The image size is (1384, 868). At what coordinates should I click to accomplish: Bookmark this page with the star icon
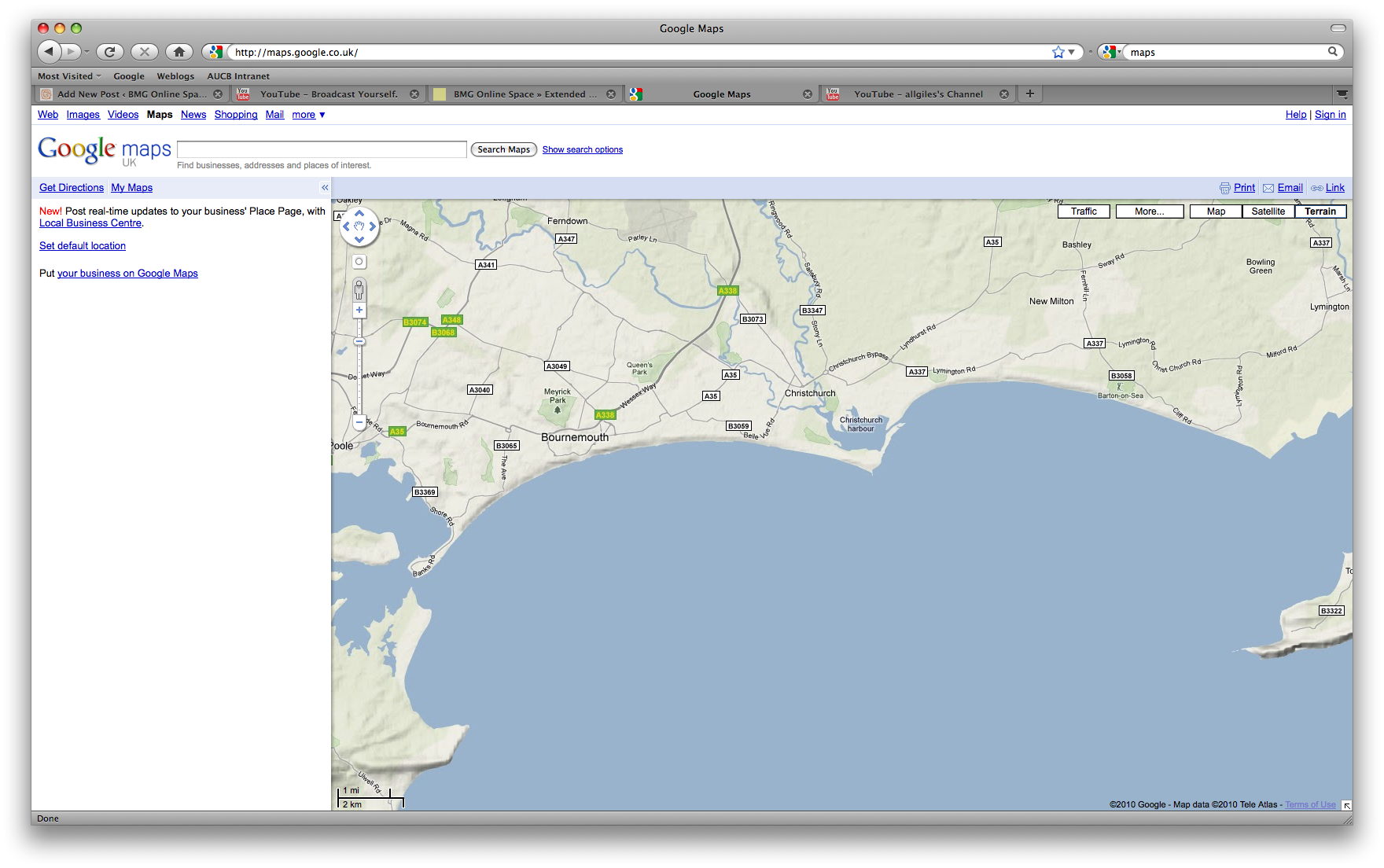(1058, 52)
